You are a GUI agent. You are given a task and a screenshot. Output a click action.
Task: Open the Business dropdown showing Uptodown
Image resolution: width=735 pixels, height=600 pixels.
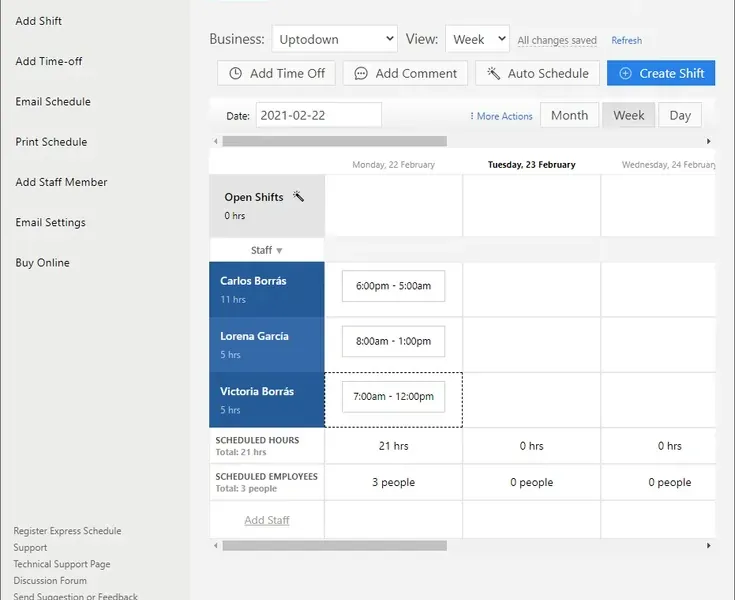pyautogui.click(x=334, y=39)
